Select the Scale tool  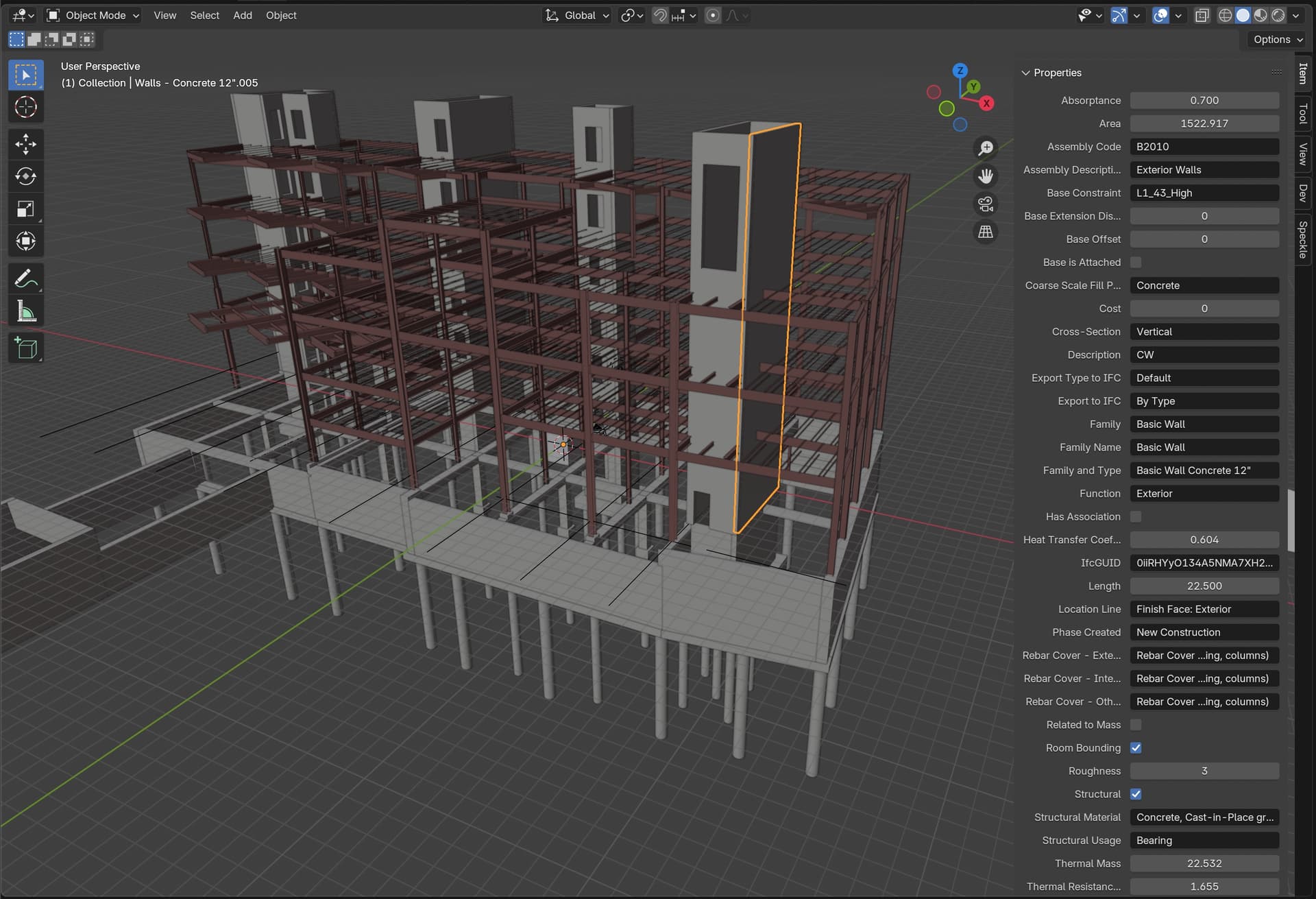click(25, 208)
